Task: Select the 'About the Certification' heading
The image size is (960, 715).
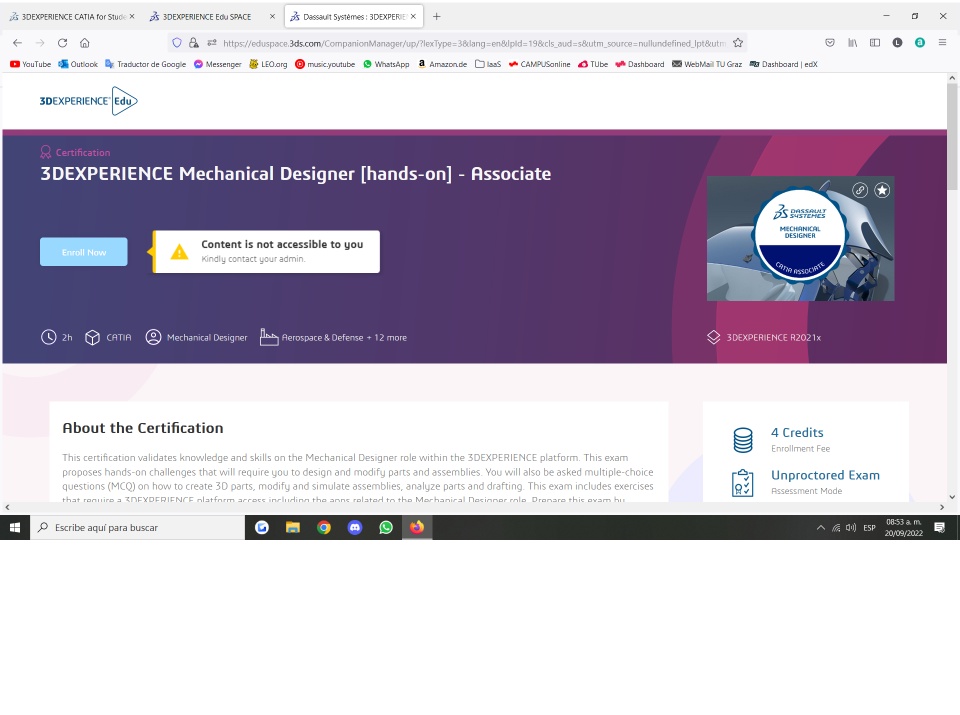Action: click(143, 428)
